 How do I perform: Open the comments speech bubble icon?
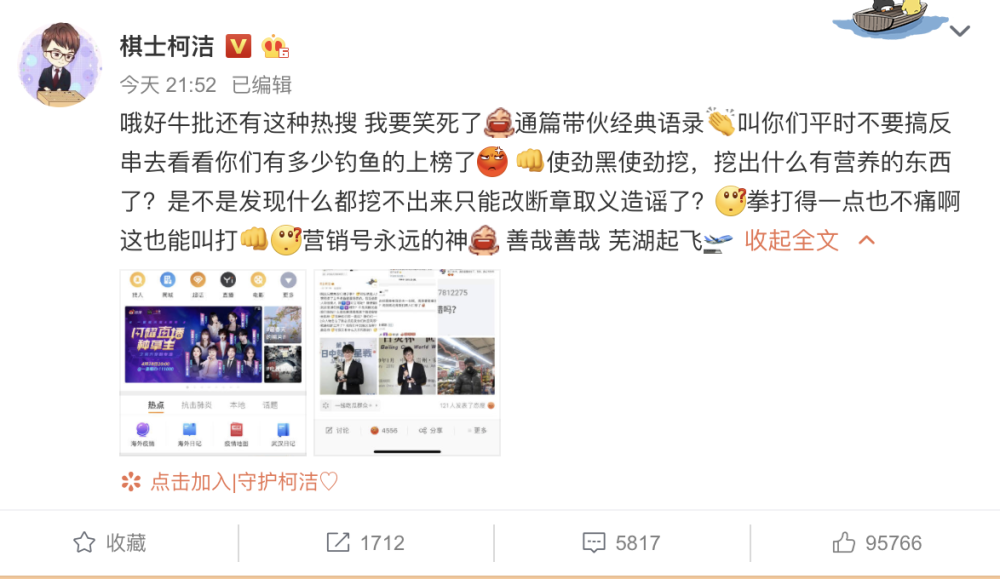(x=594, y=543)
